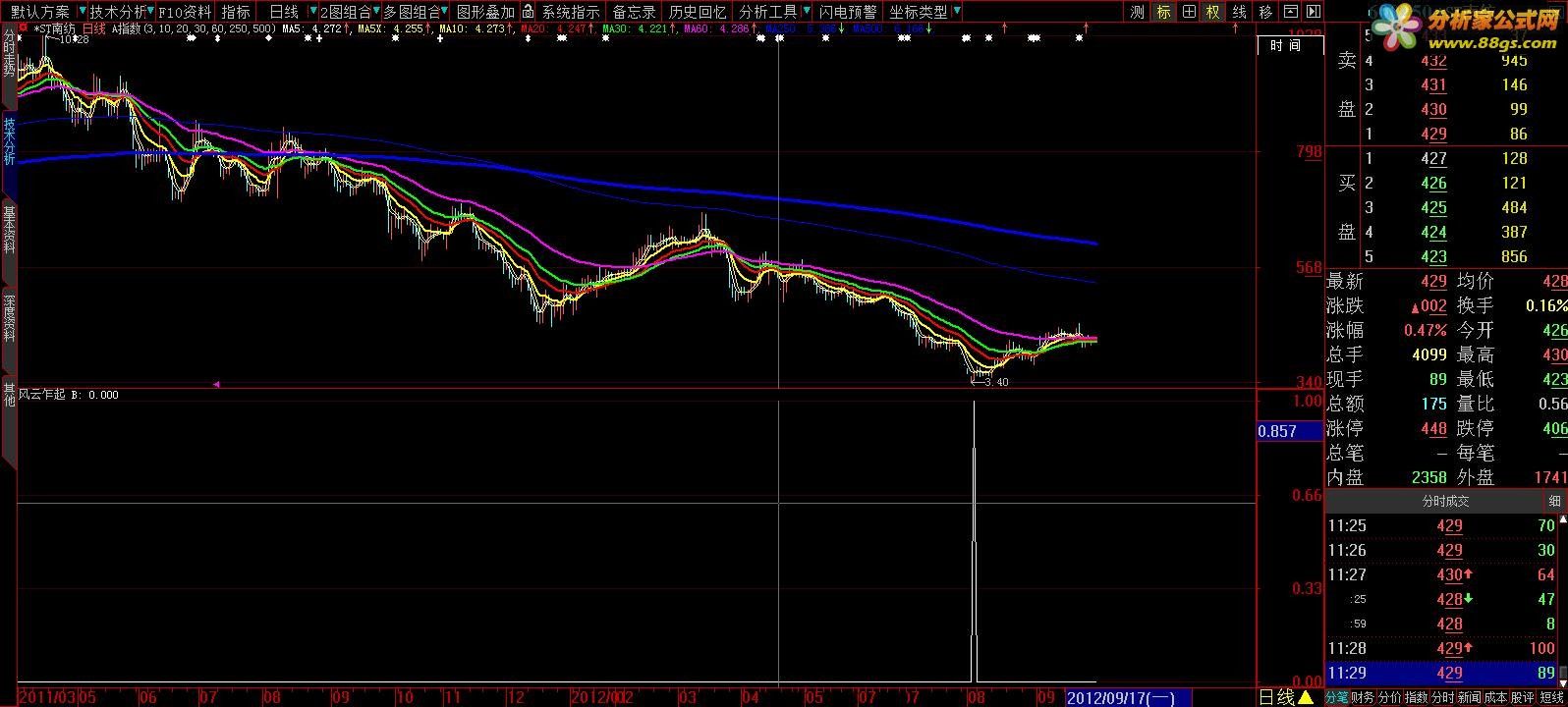The height and width of the screenshot is (707, 1568).
Task: Click the 测 measure tool icon
Action: click(x=1138, y=12)
